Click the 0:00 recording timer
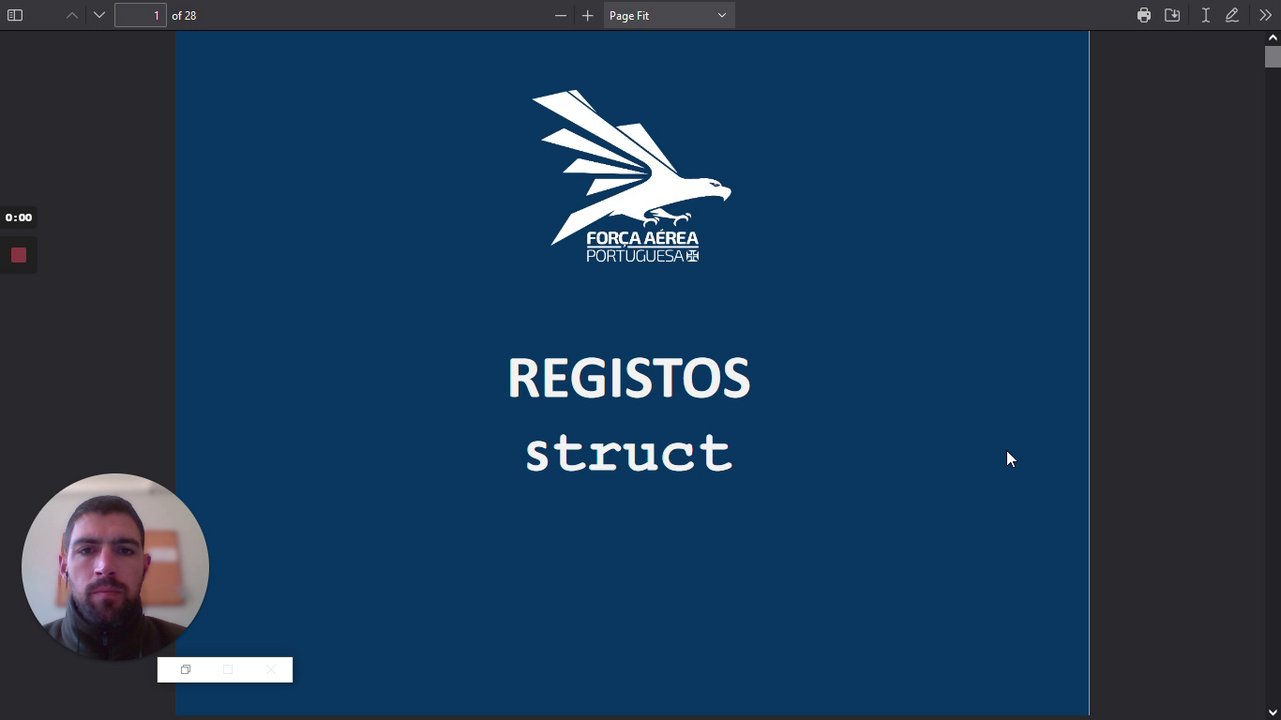 point(18,217)
